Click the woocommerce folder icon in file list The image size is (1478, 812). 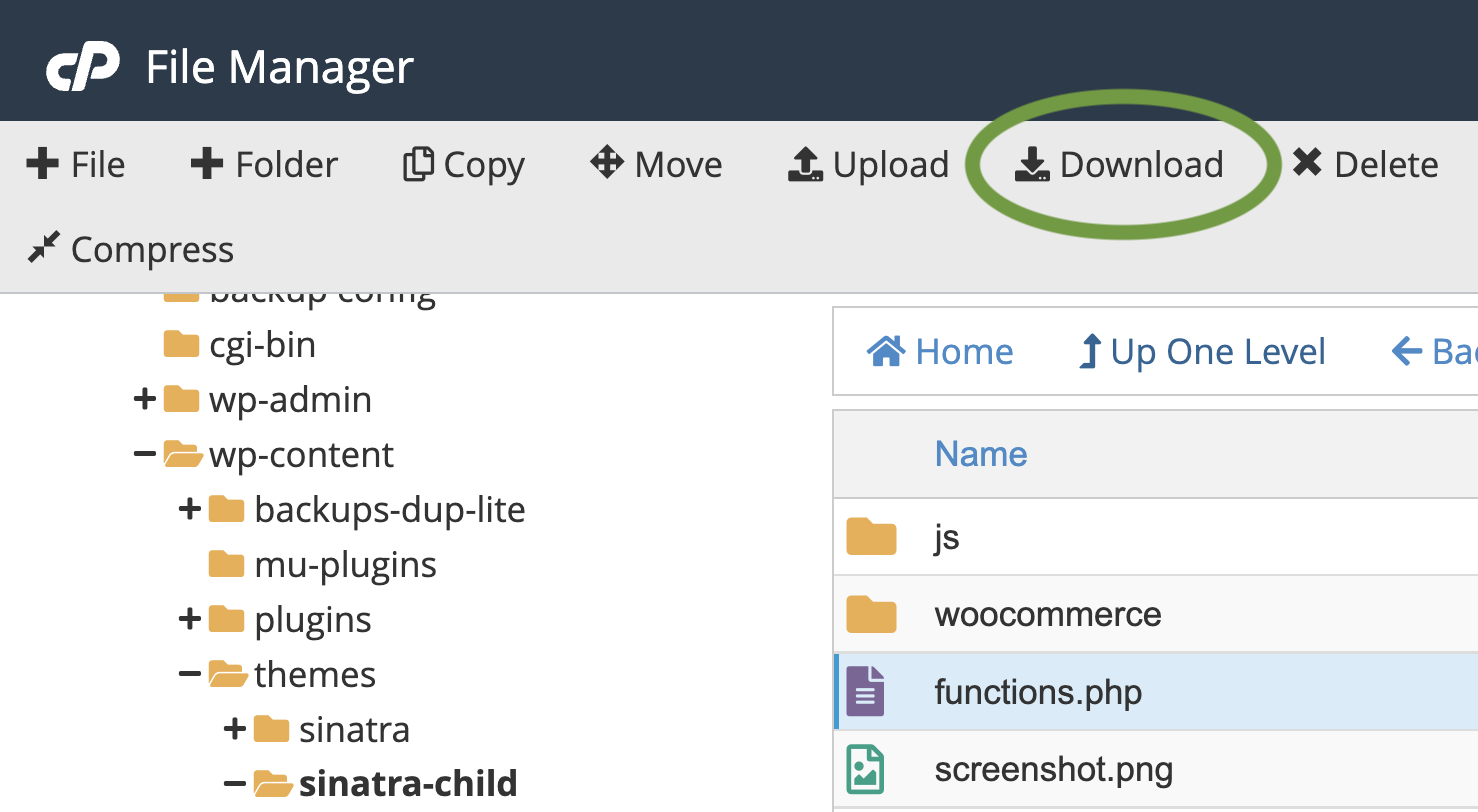(x=871, y=614)
